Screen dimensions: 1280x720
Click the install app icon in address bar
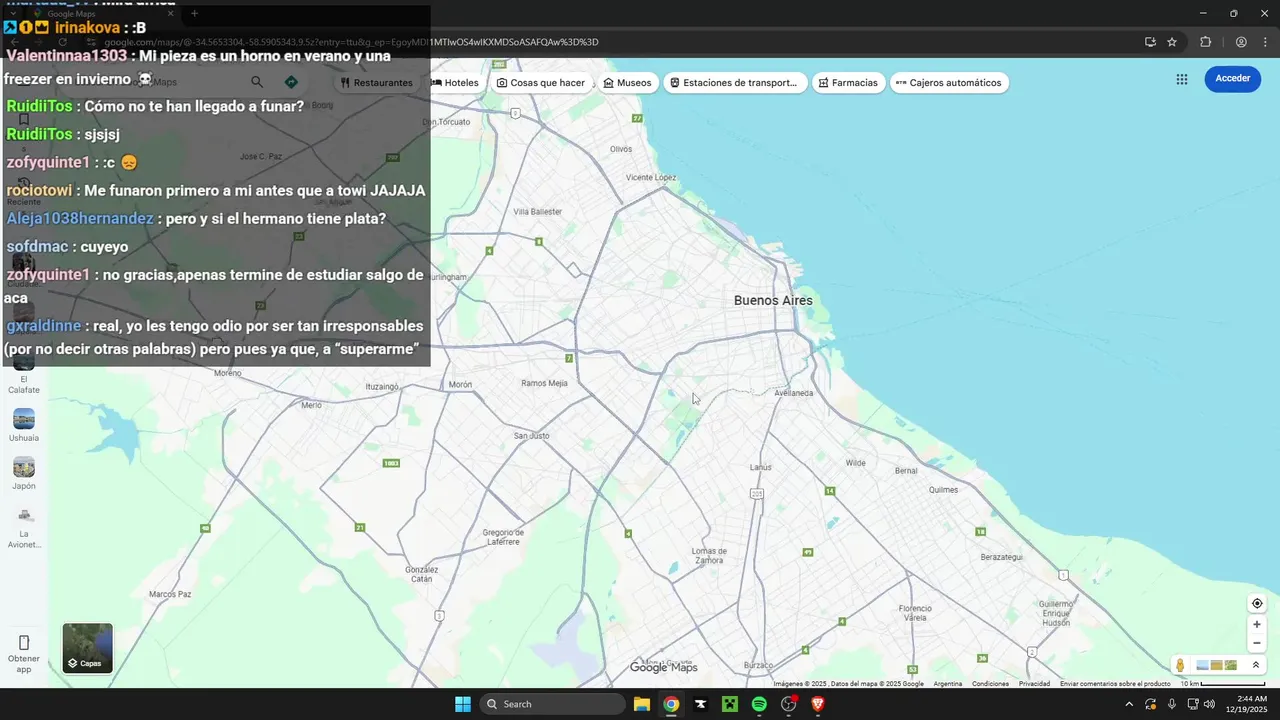(1150, 42)
